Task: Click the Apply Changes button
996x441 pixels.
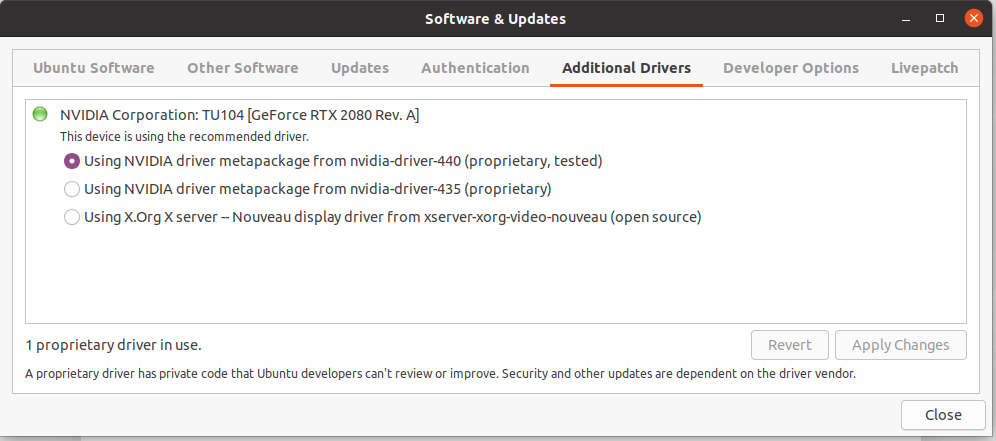Action: 901,345
